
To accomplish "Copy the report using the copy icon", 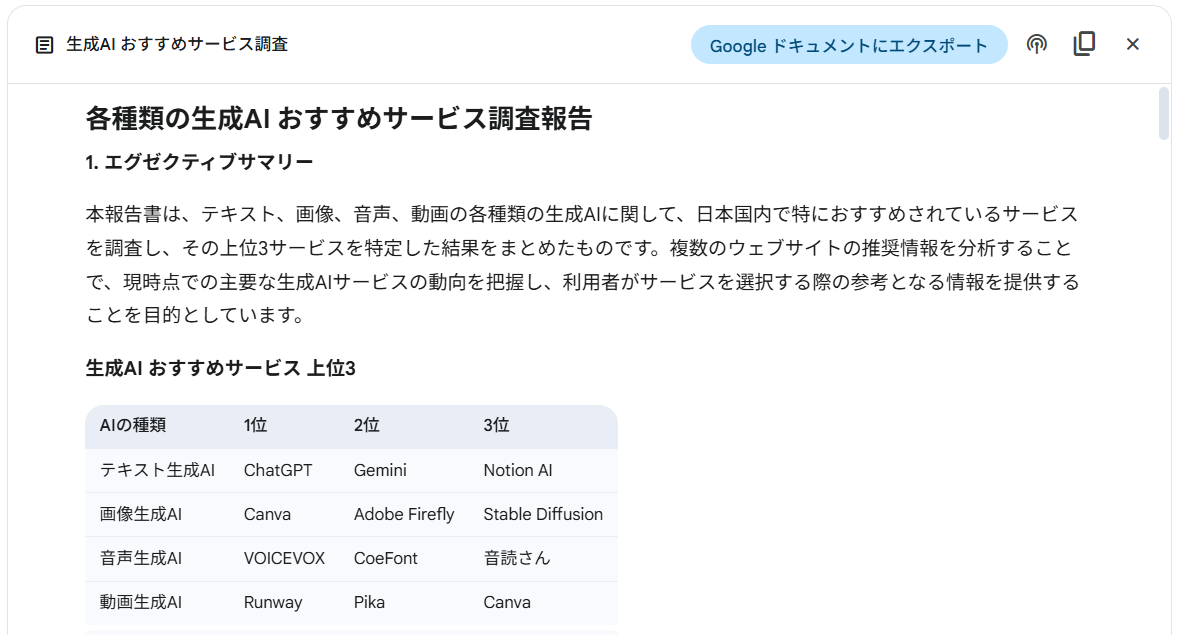I will click(1084, 44).
